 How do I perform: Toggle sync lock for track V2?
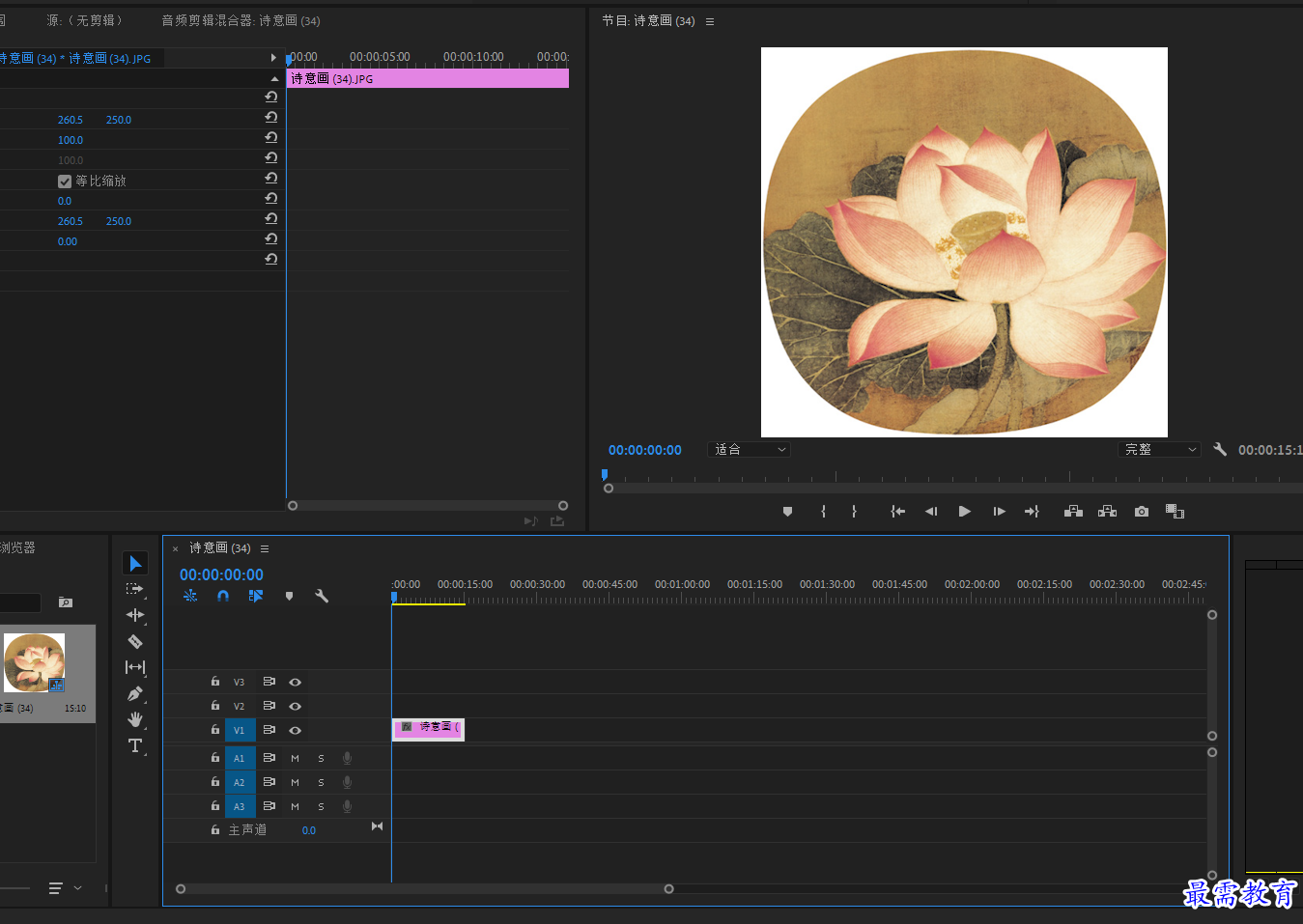pos(269,706)
